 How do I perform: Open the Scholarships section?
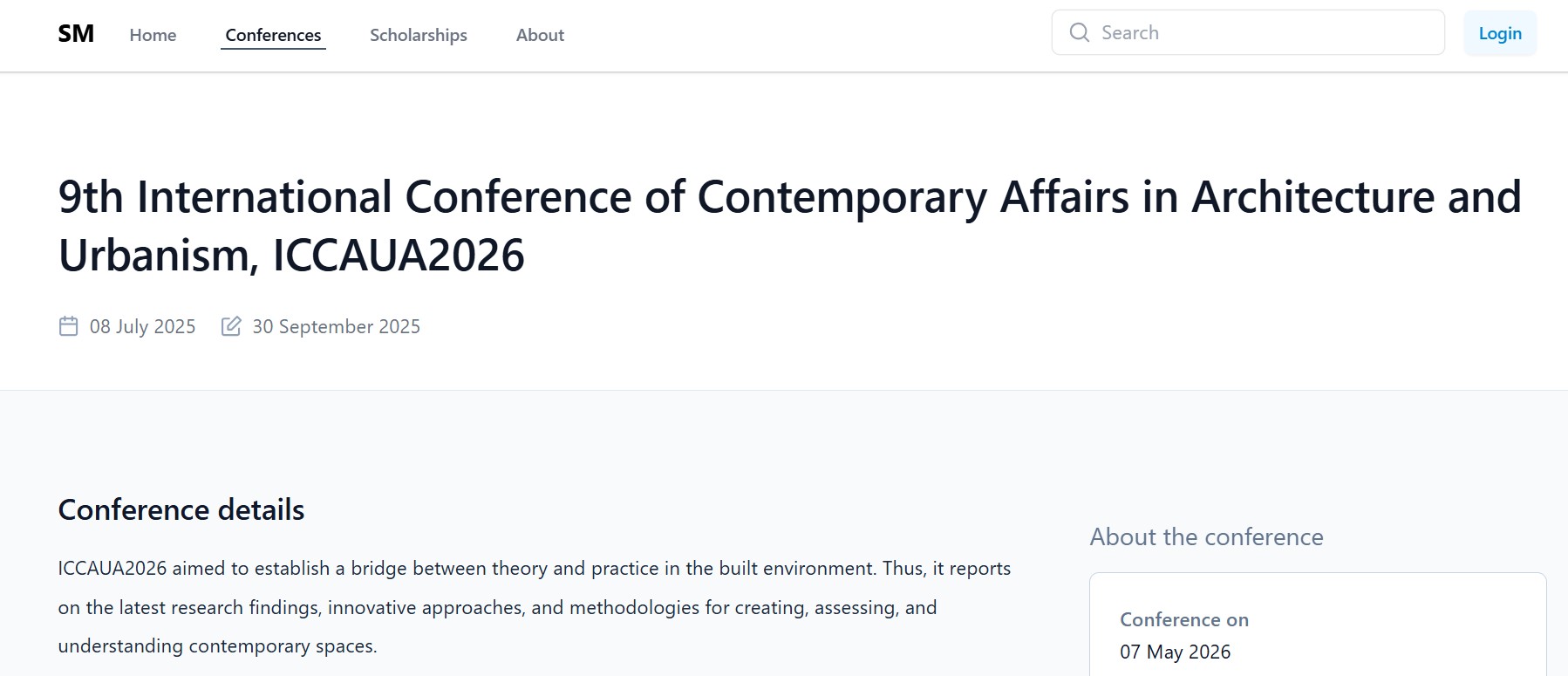pyautogui.click(x=418, y=35)
